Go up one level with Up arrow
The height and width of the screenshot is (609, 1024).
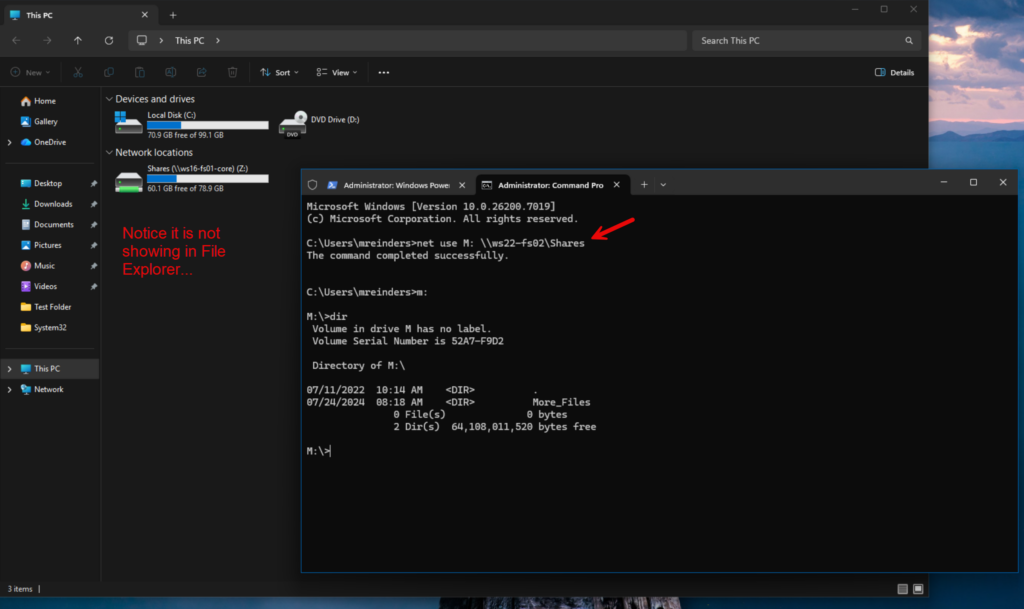(78, 41)
